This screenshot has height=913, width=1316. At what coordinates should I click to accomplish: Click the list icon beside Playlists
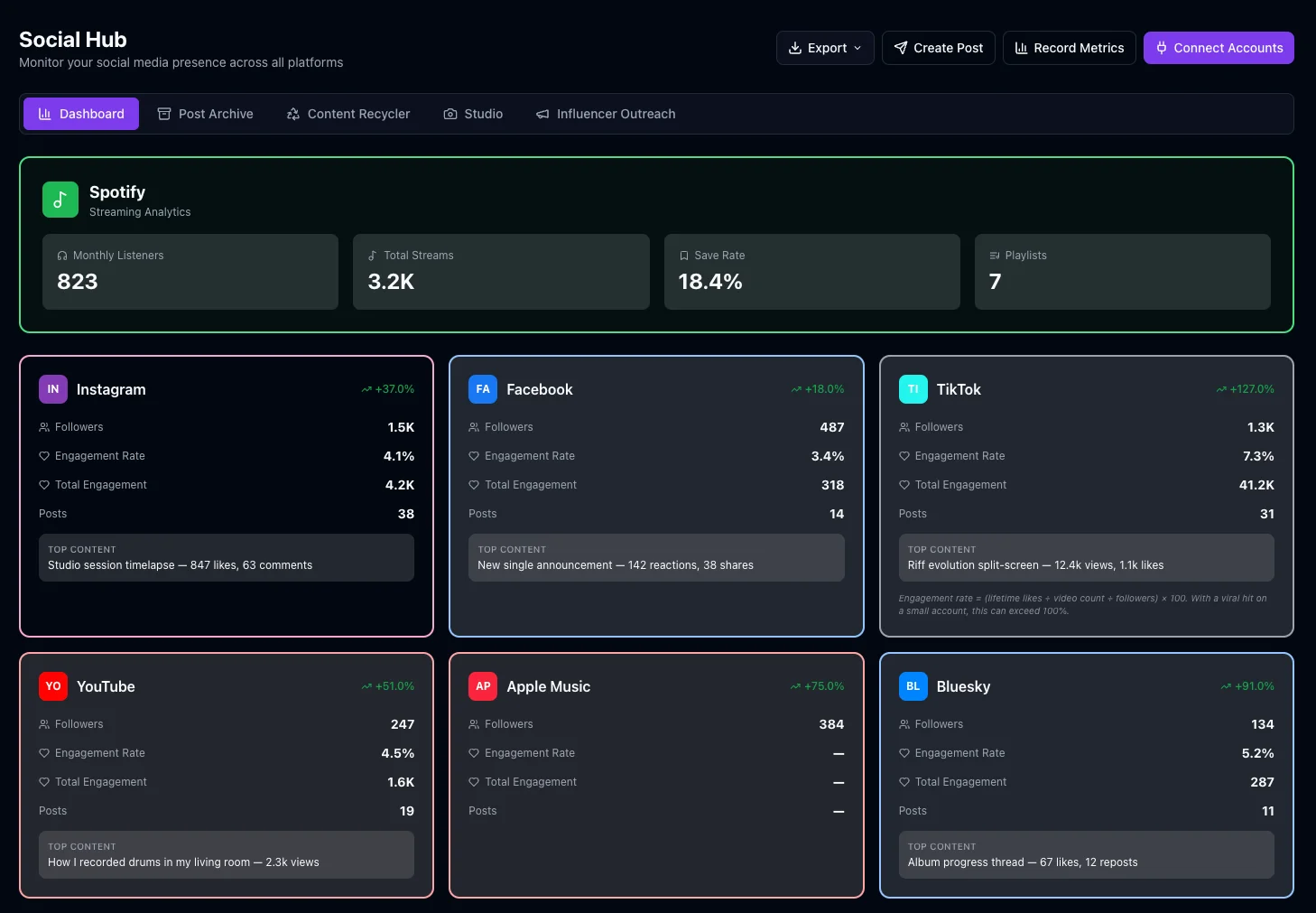tap(995, 256)
